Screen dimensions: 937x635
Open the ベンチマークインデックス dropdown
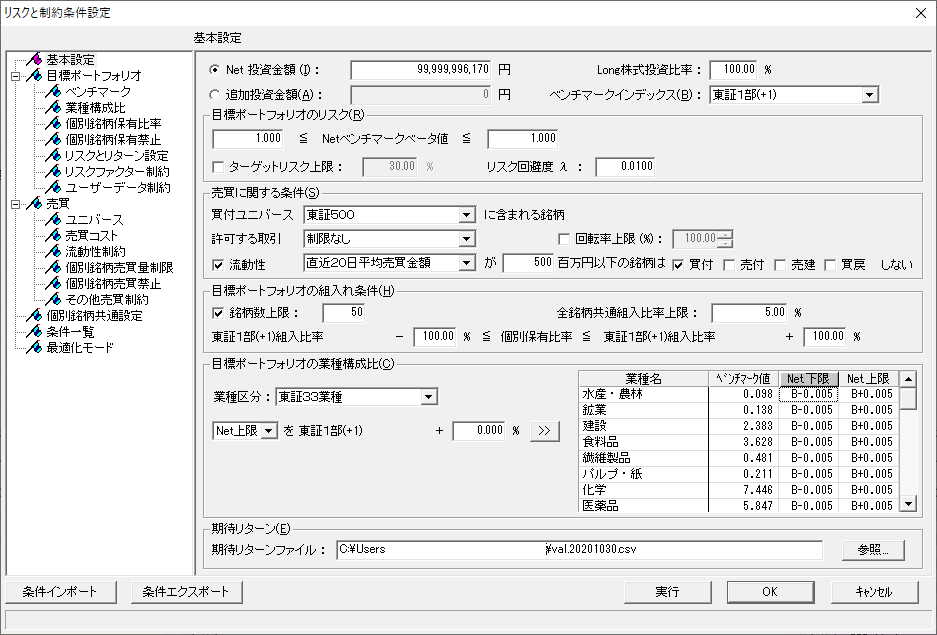[x=869, y=95]
